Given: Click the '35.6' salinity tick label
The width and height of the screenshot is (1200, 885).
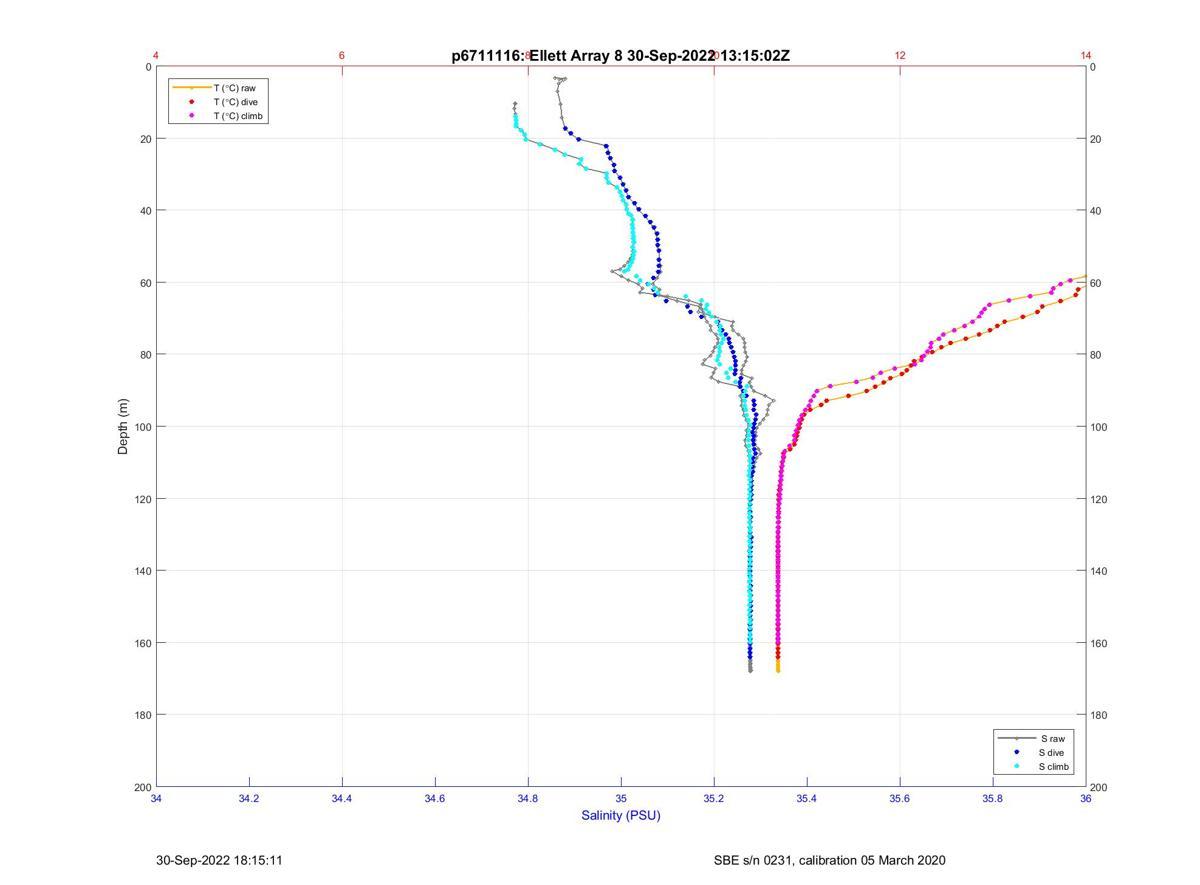Looking at the screenshot, I should click(900, 798).
